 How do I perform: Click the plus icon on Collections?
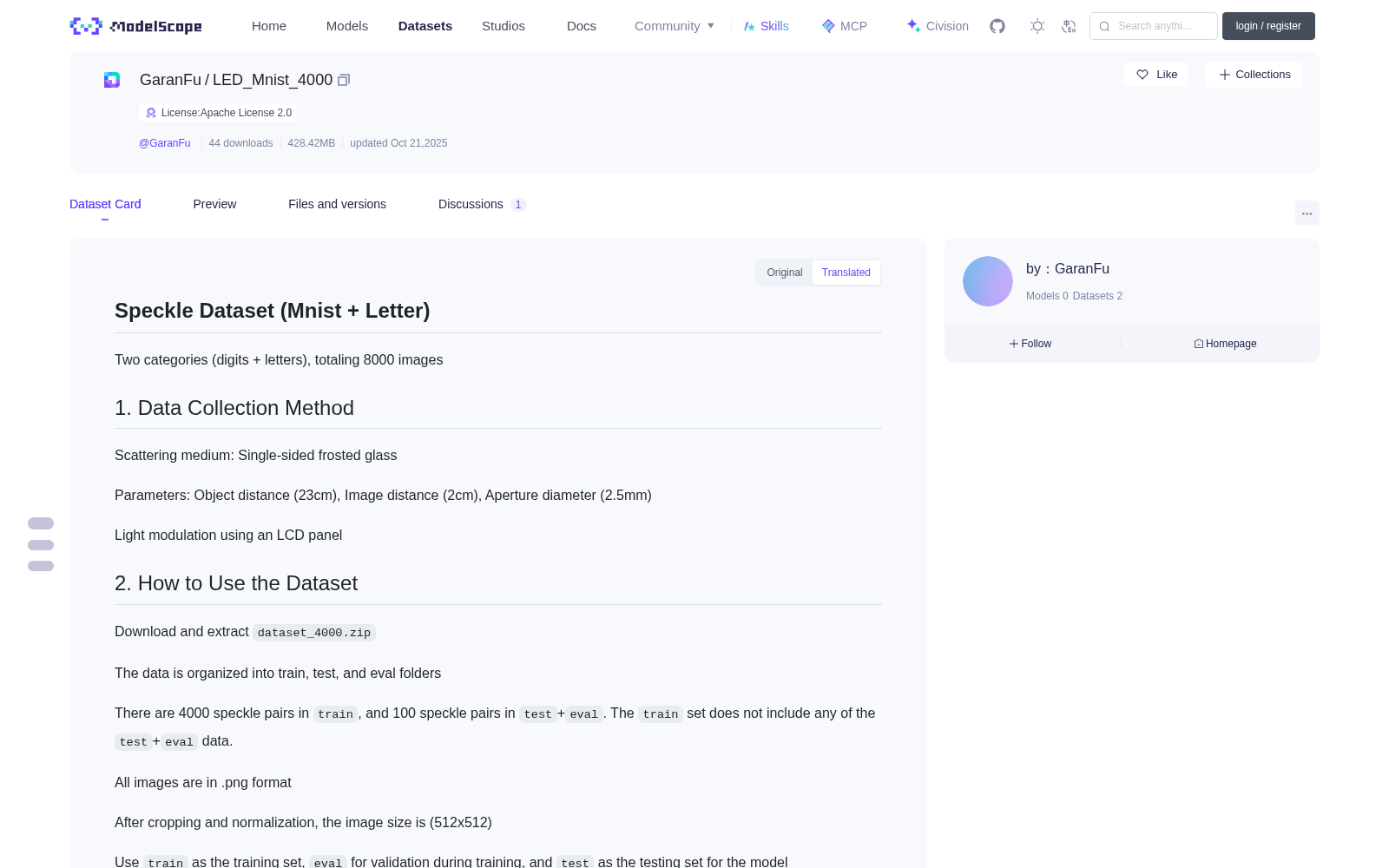tap(1225, 75)
